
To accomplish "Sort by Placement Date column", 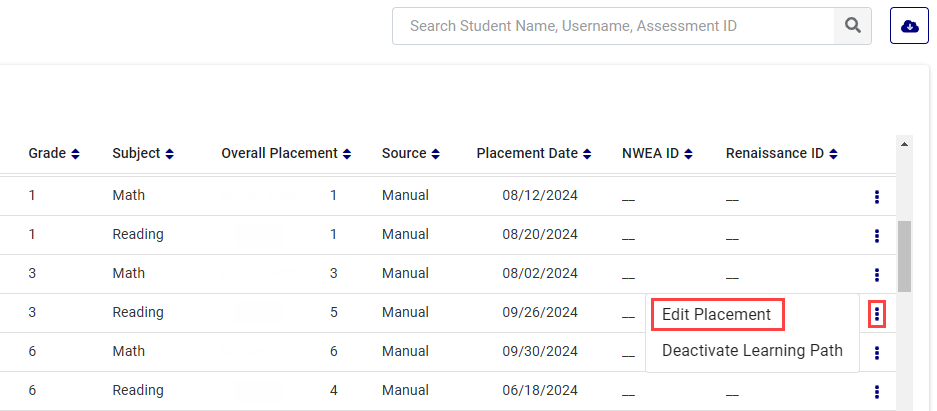I will coord(534,154).
